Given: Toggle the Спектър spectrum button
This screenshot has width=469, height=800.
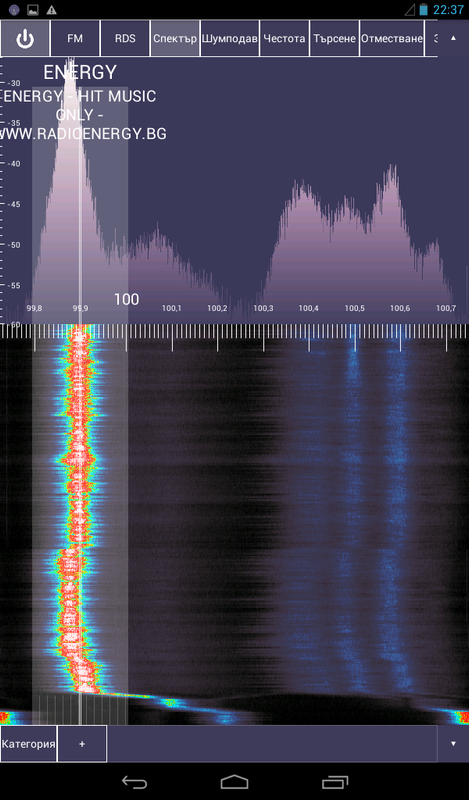Looking at the screenshot, I should (175, 38).
